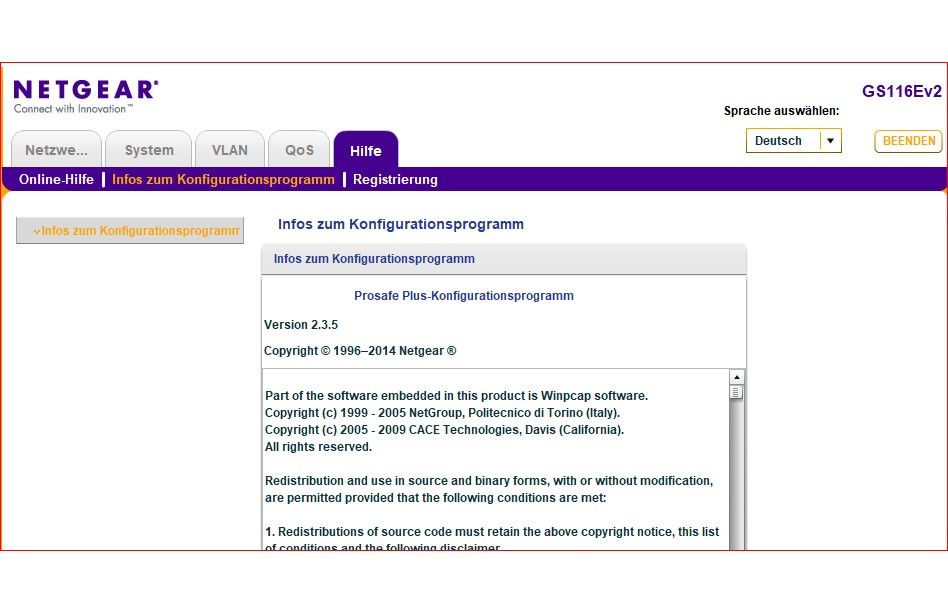This screenshot has width=948, height=612.
Task: Click the 'All rights reserved.' line
Action: 319,447
